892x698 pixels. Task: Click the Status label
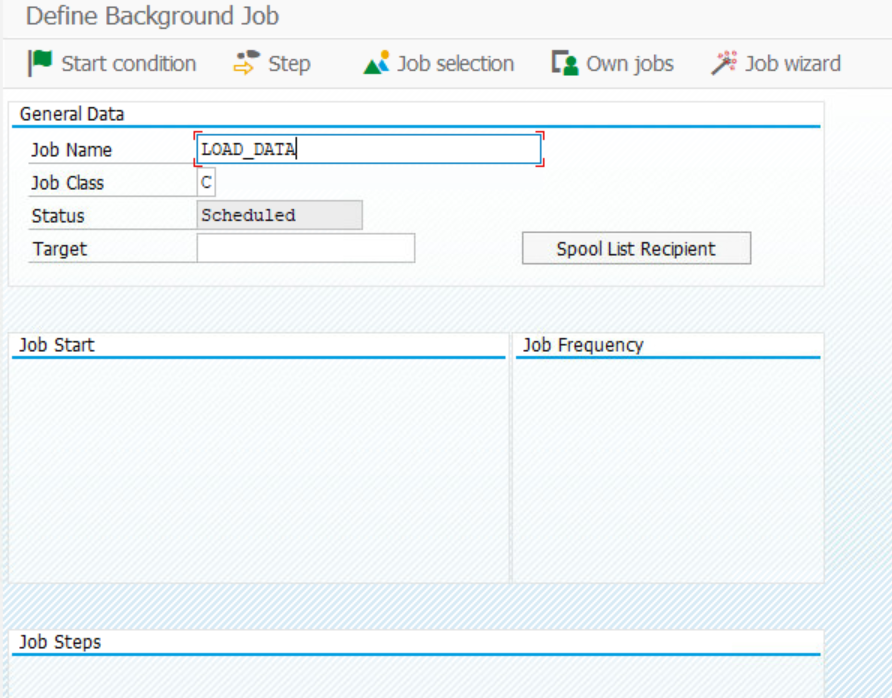coord(58,216)
